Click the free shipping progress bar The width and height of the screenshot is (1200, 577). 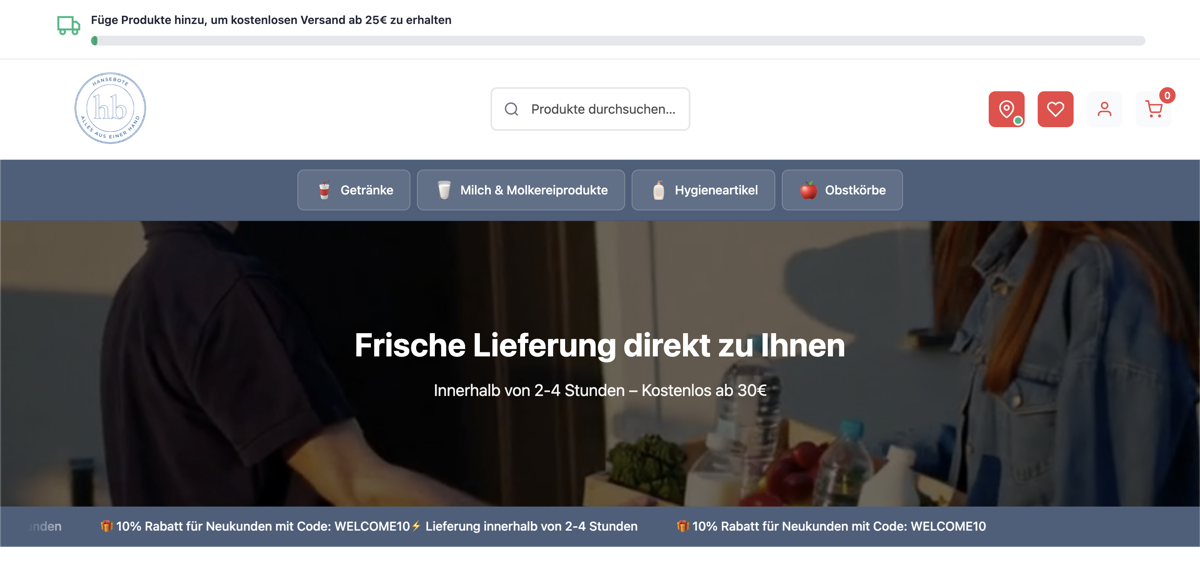point(619,41)
